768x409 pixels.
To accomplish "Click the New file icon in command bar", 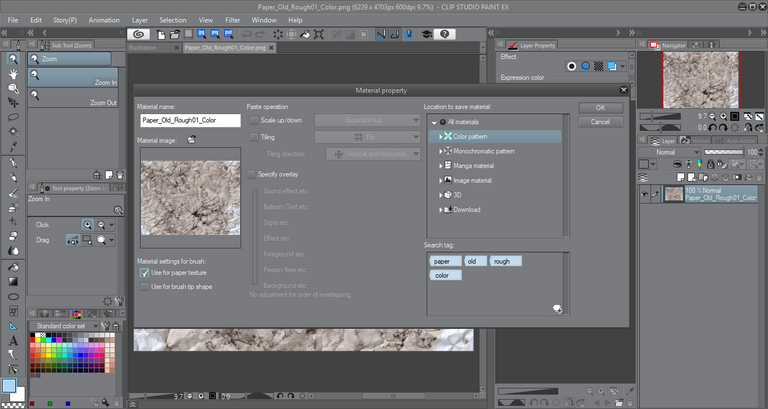I will tap(161, 34).
